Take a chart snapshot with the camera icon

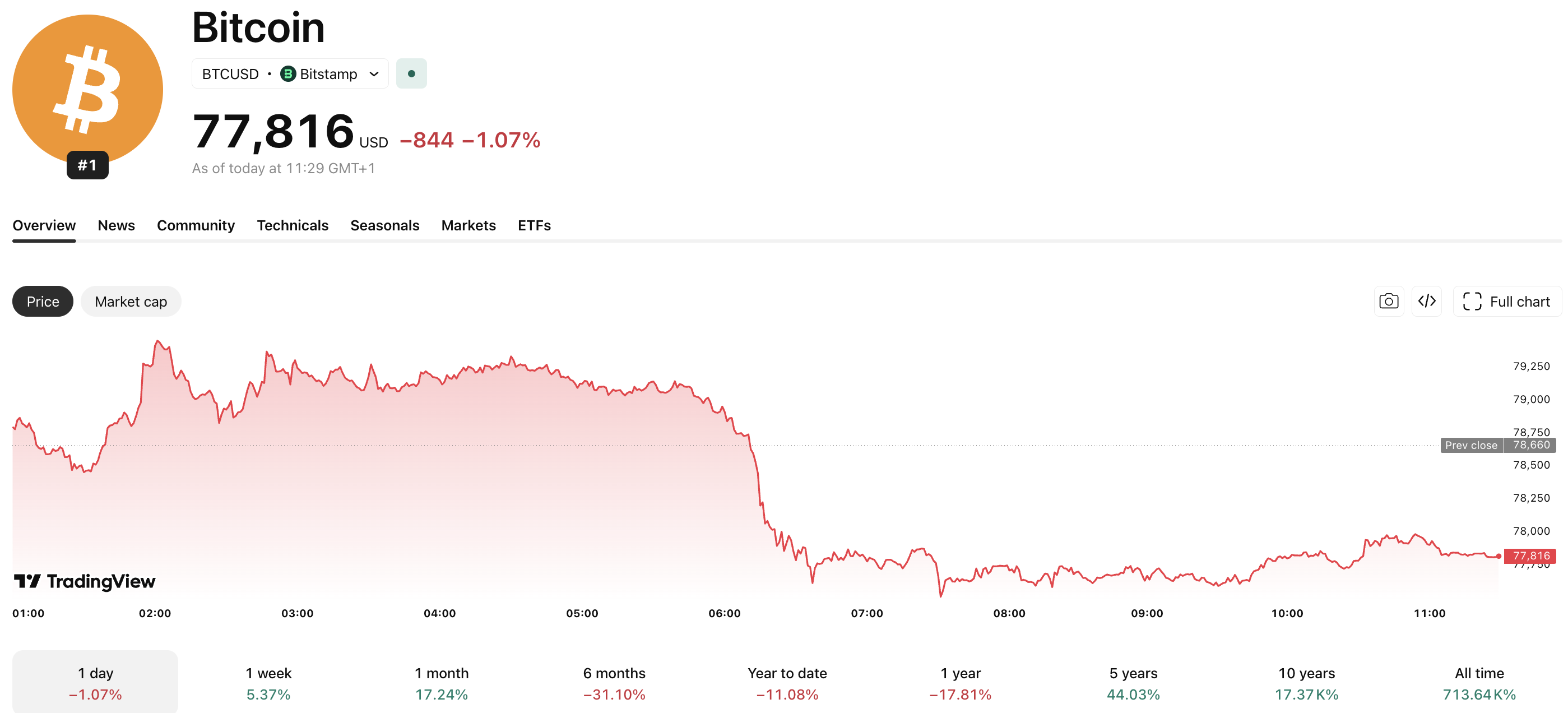[1389, 301]
